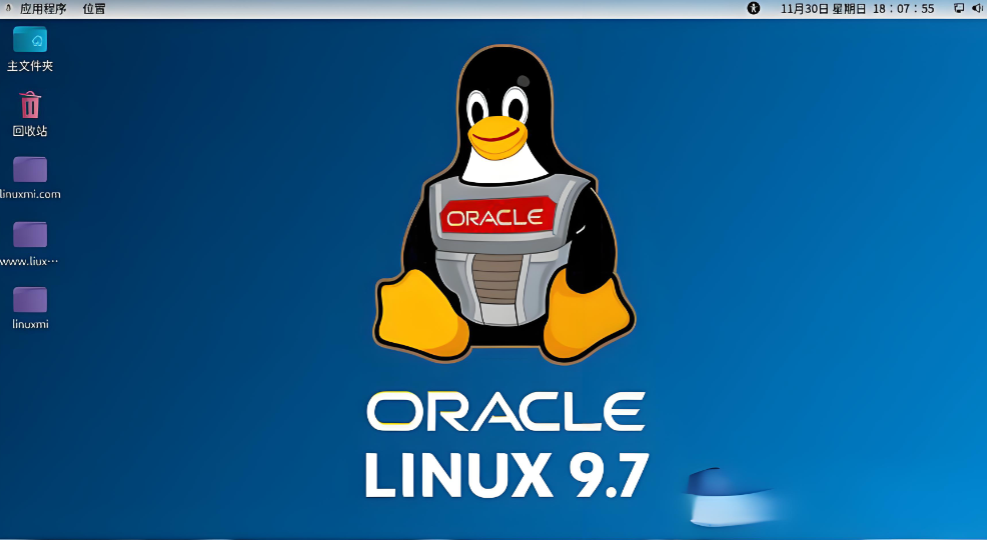Click the small logo beside 应用程序

8,8
